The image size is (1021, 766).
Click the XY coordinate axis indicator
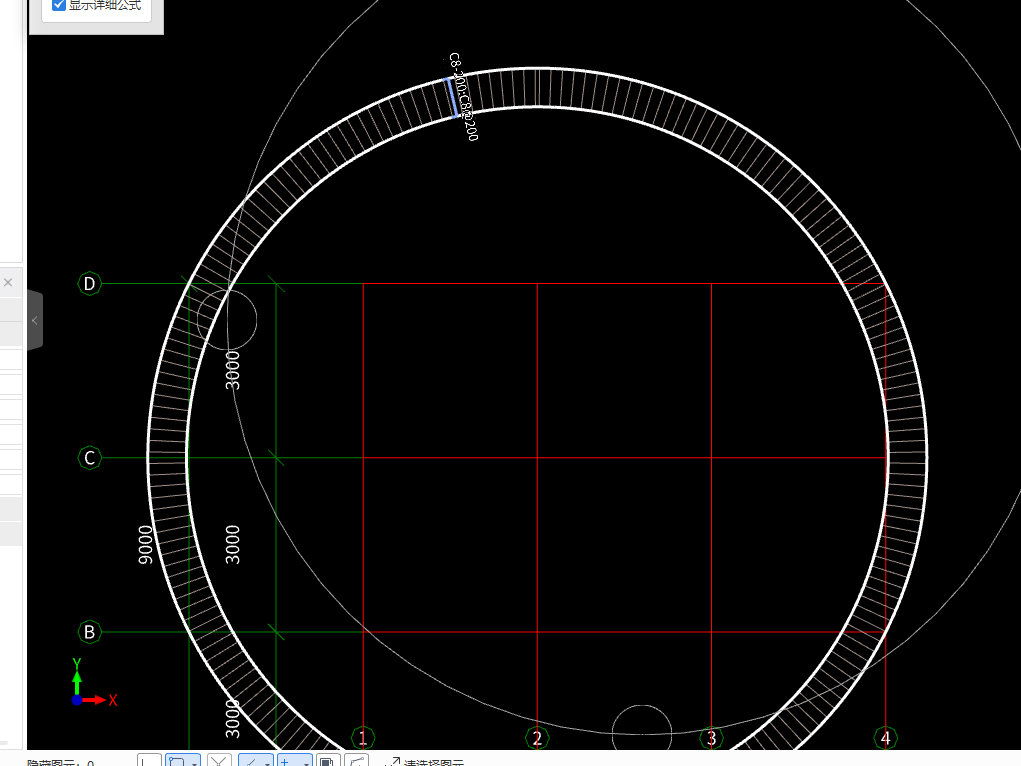tap(94, 683)
